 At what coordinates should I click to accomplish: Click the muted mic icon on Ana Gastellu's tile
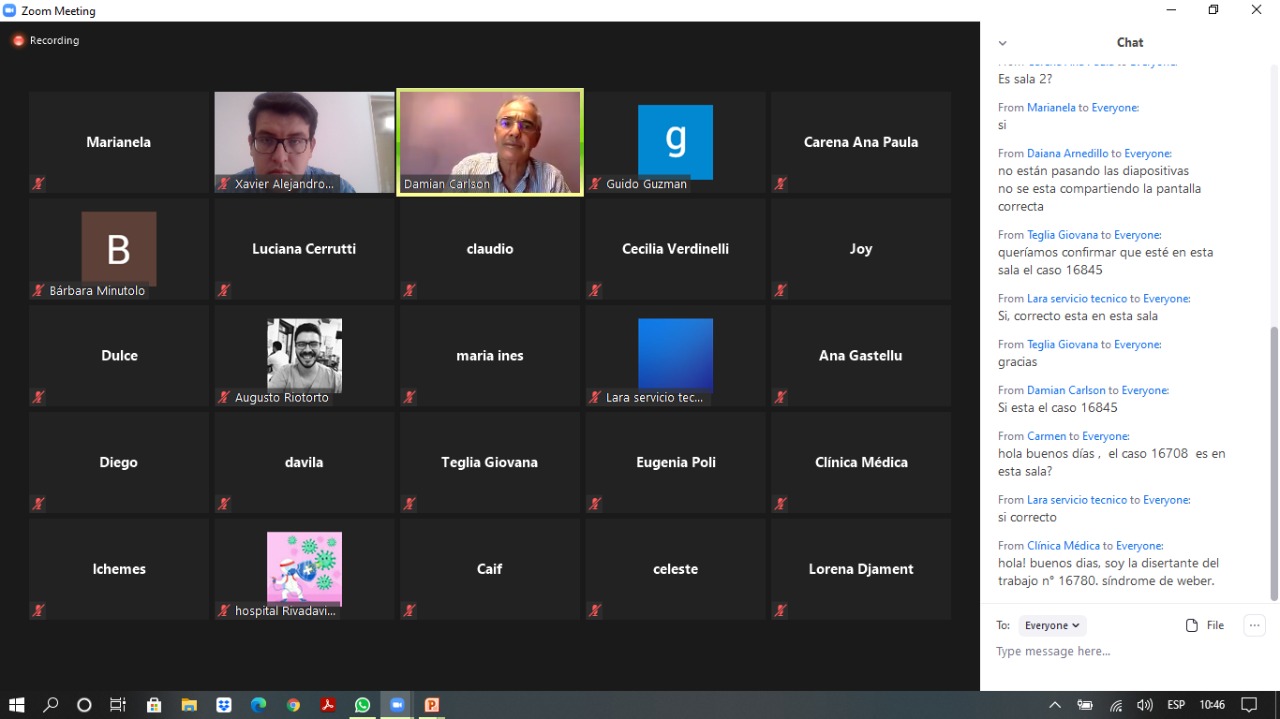pyautogui.click(x=781, y=397)
